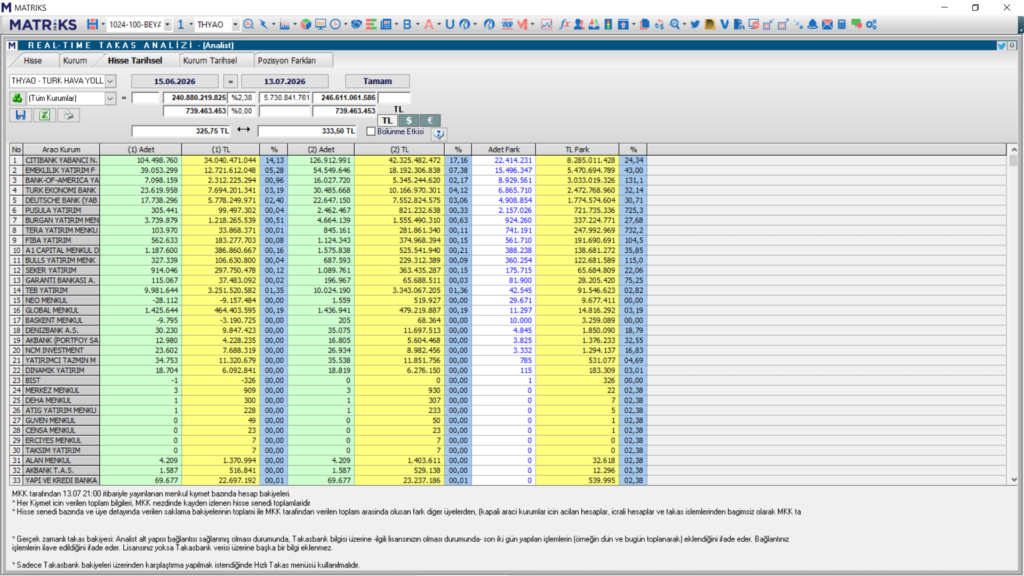The height and width of the screenshot is (576, 1024).
Task: Click the blue floppy disk save icon
Action: click(x=20, y=115)
